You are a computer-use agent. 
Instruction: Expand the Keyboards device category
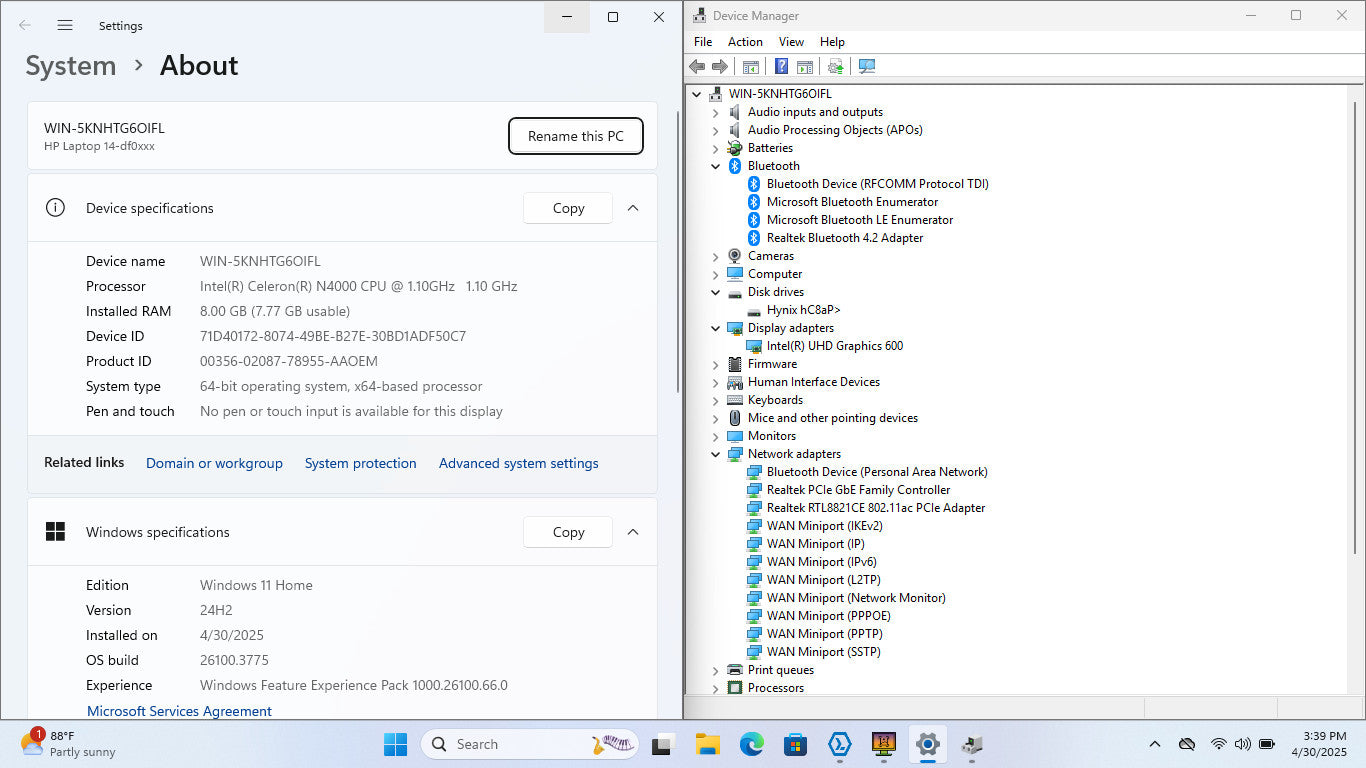click(x=715, y=400)
